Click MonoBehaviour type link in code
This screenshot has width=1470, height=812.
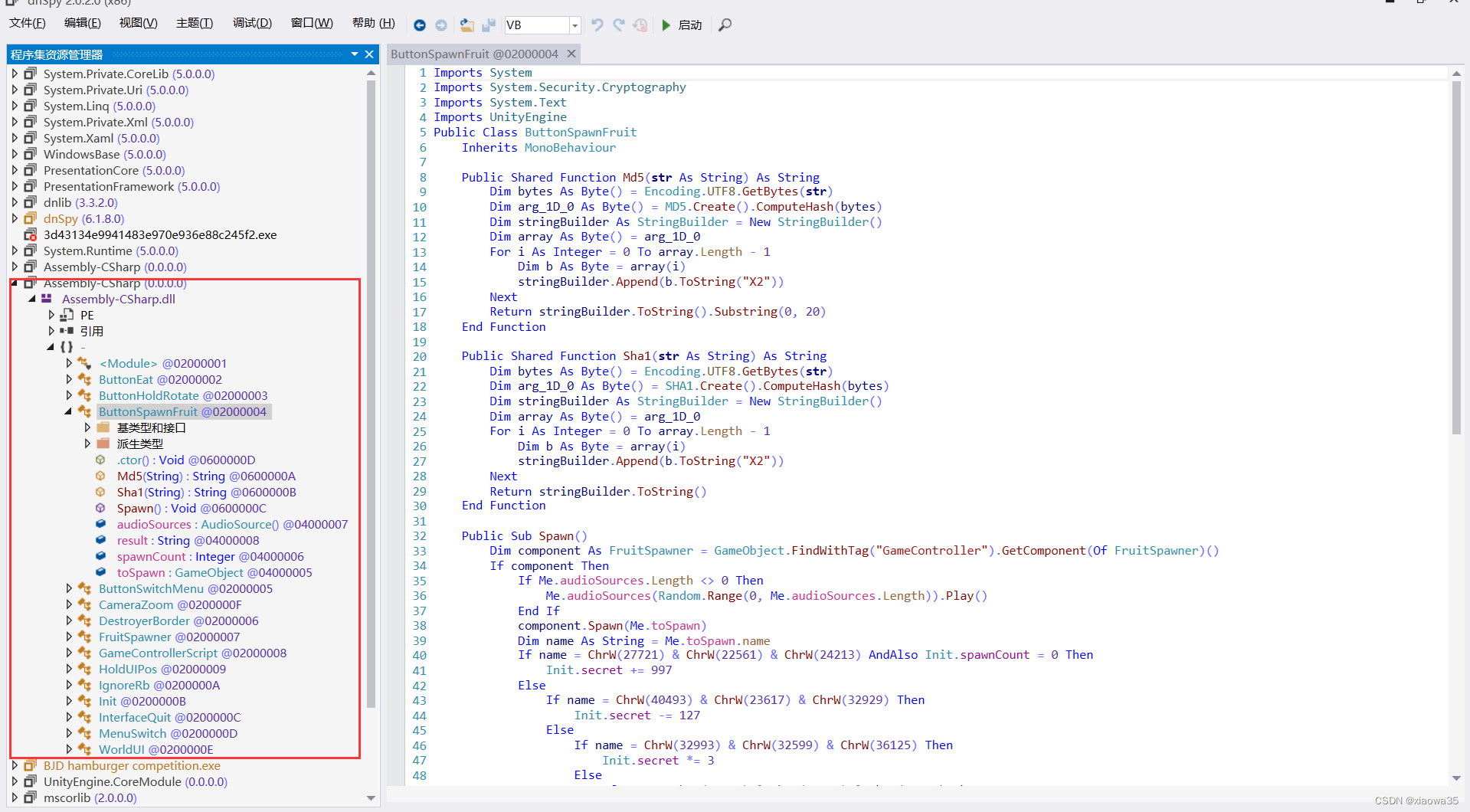tap(570, 147)
